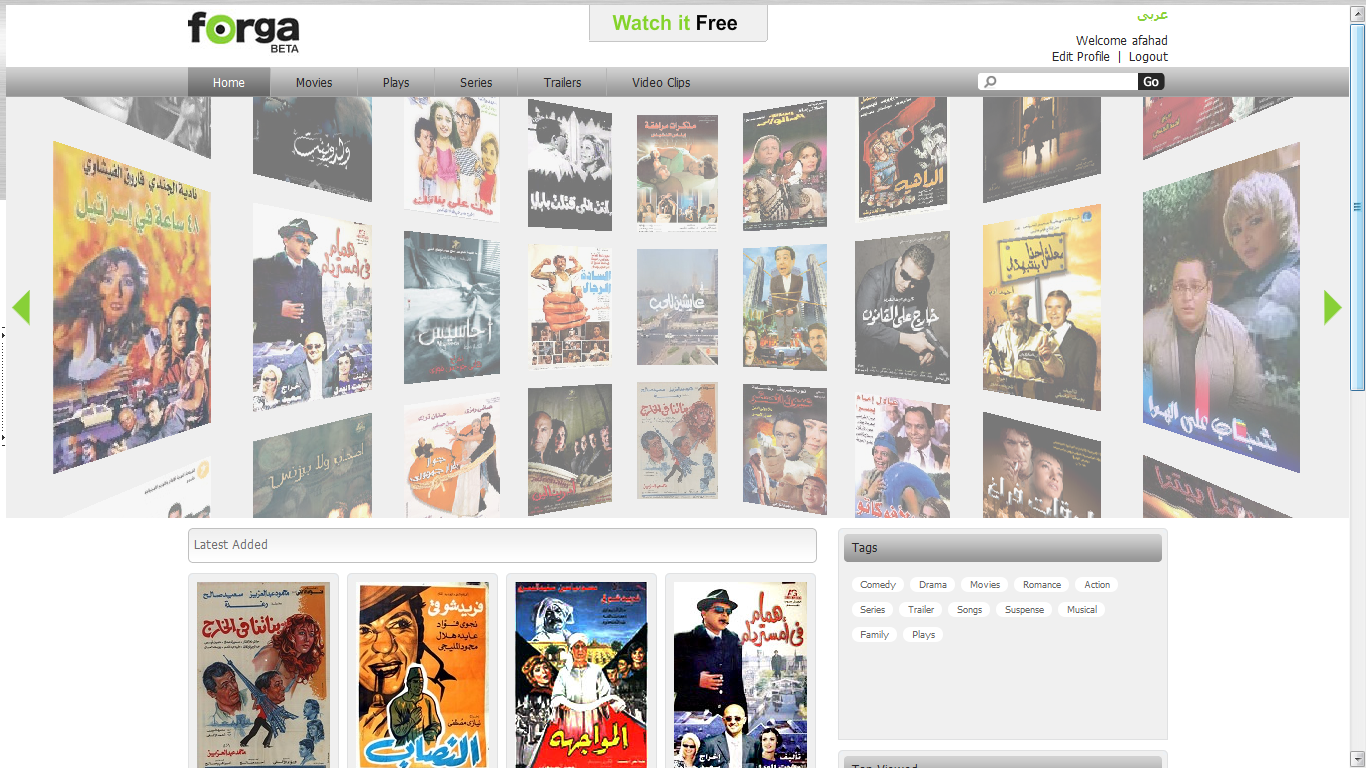Open third Latest Added poster with white-robed man

click(x=582, y=674)
